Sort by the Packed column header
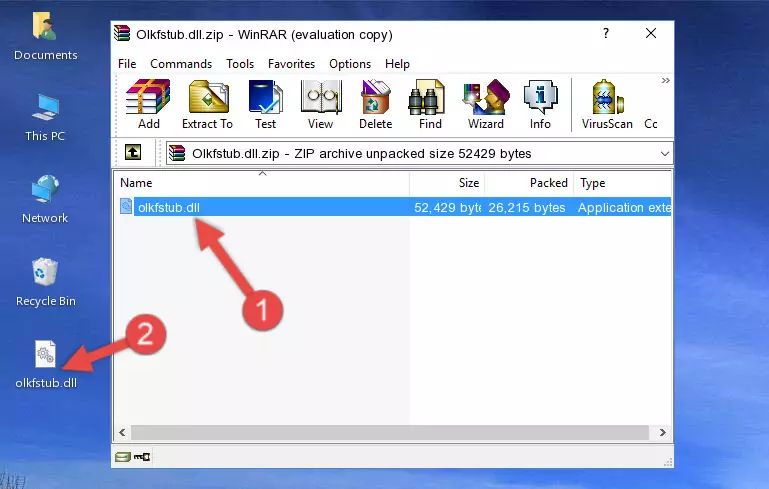Image resolution: width=769 pixels, height=489 pixels. pos(529,183)
